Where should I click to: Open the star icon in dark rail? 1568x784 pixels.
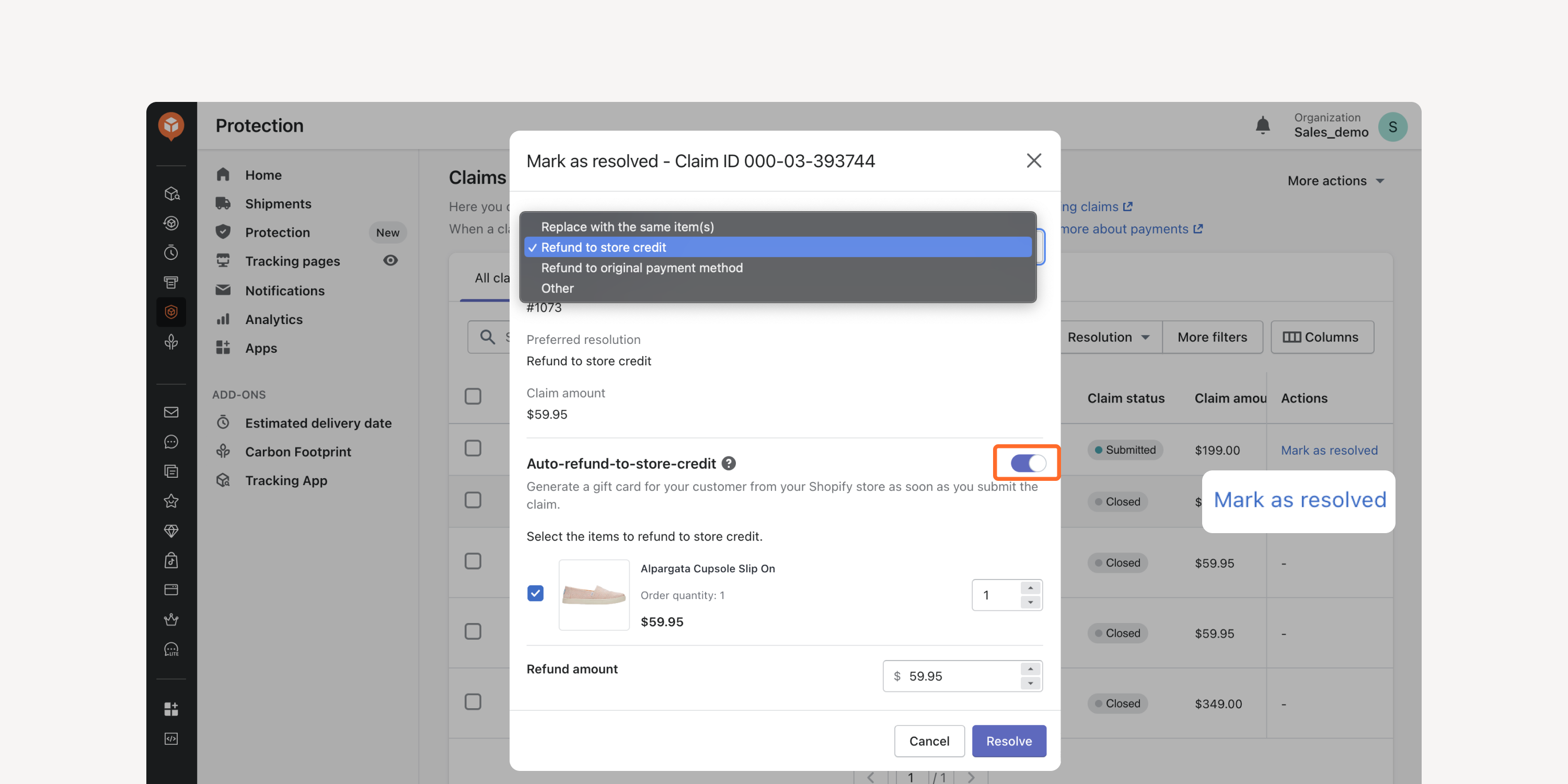pos(171,501)
